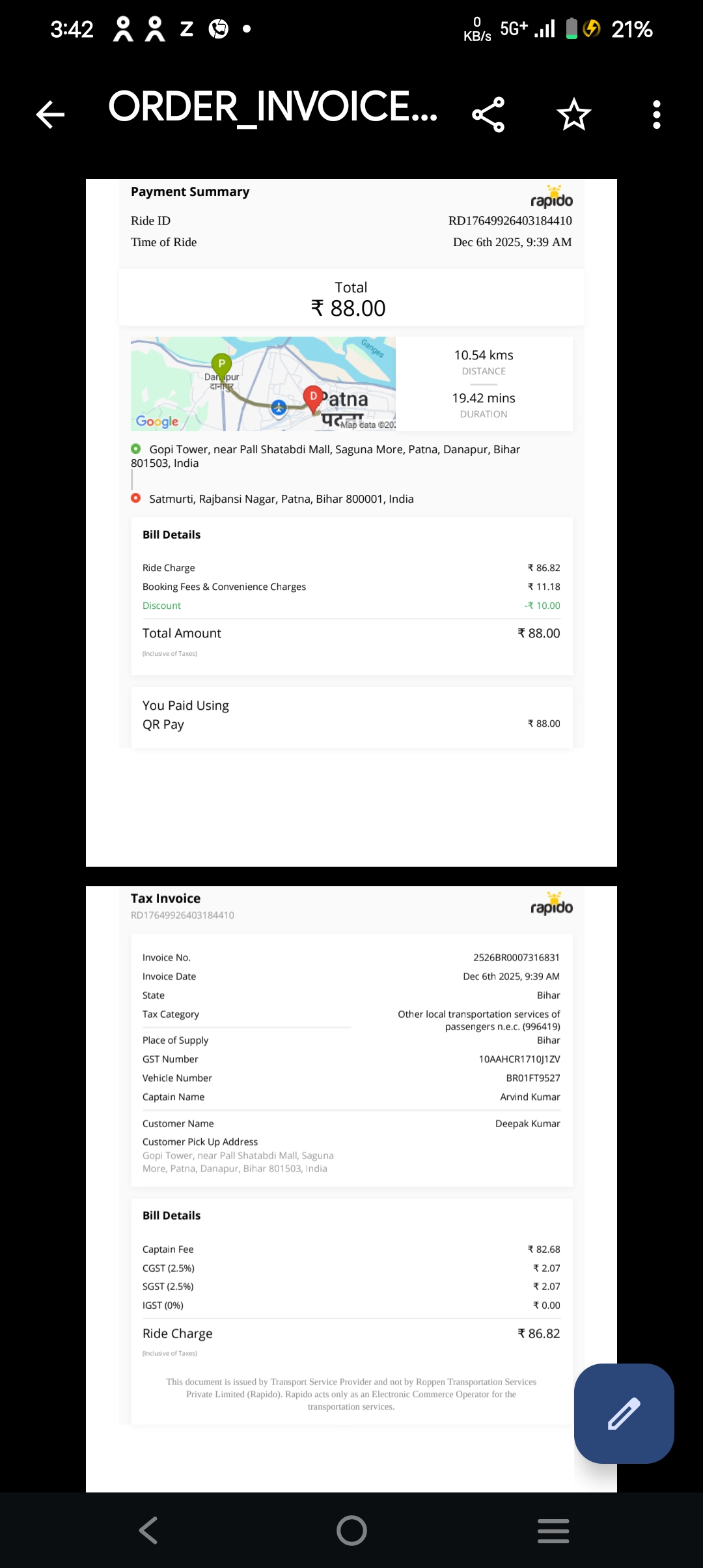703x1568 pixels.
Task: Open the three-dot overflow menu
Action: 656,115
